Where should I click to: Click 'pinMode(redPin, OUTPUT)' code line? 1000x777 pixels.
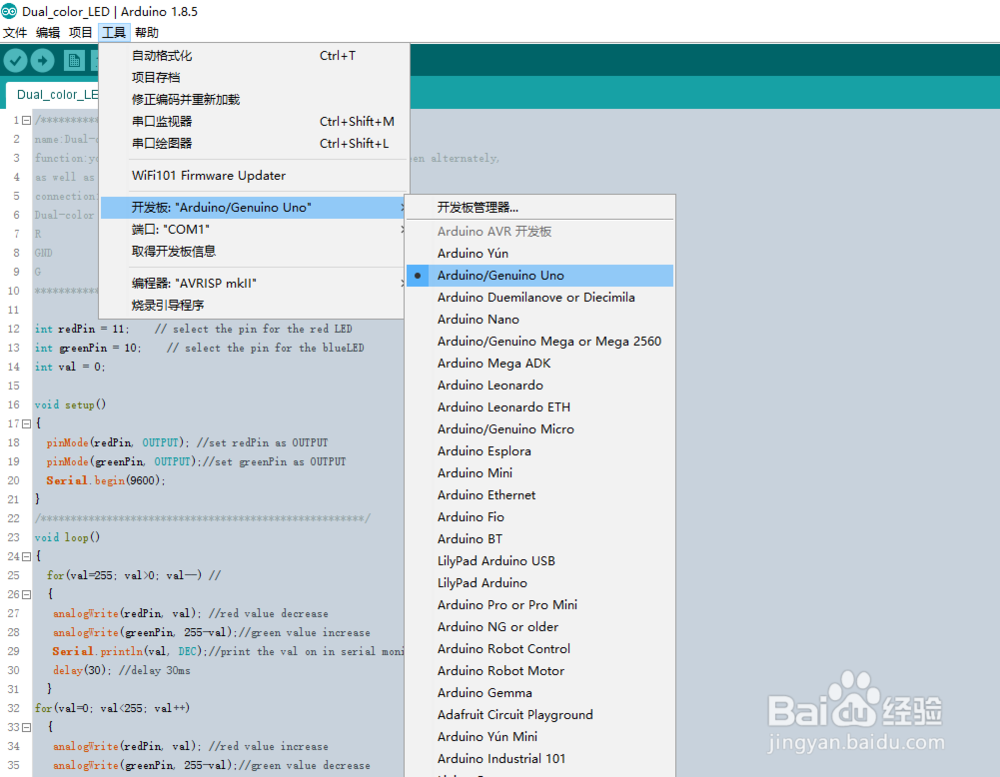click(117, 443)
